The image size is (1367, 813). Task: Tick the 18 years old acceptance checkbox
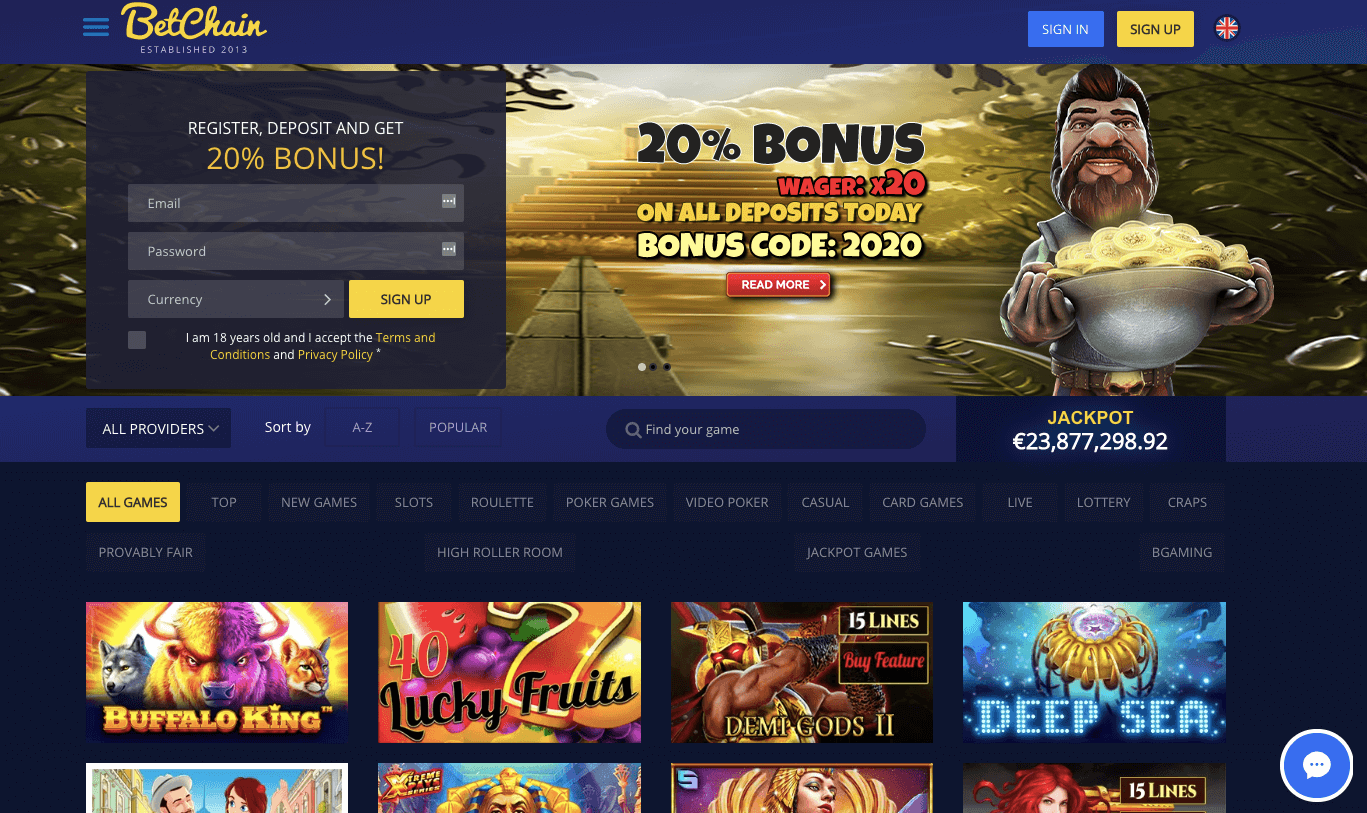(x=137, y=340)
